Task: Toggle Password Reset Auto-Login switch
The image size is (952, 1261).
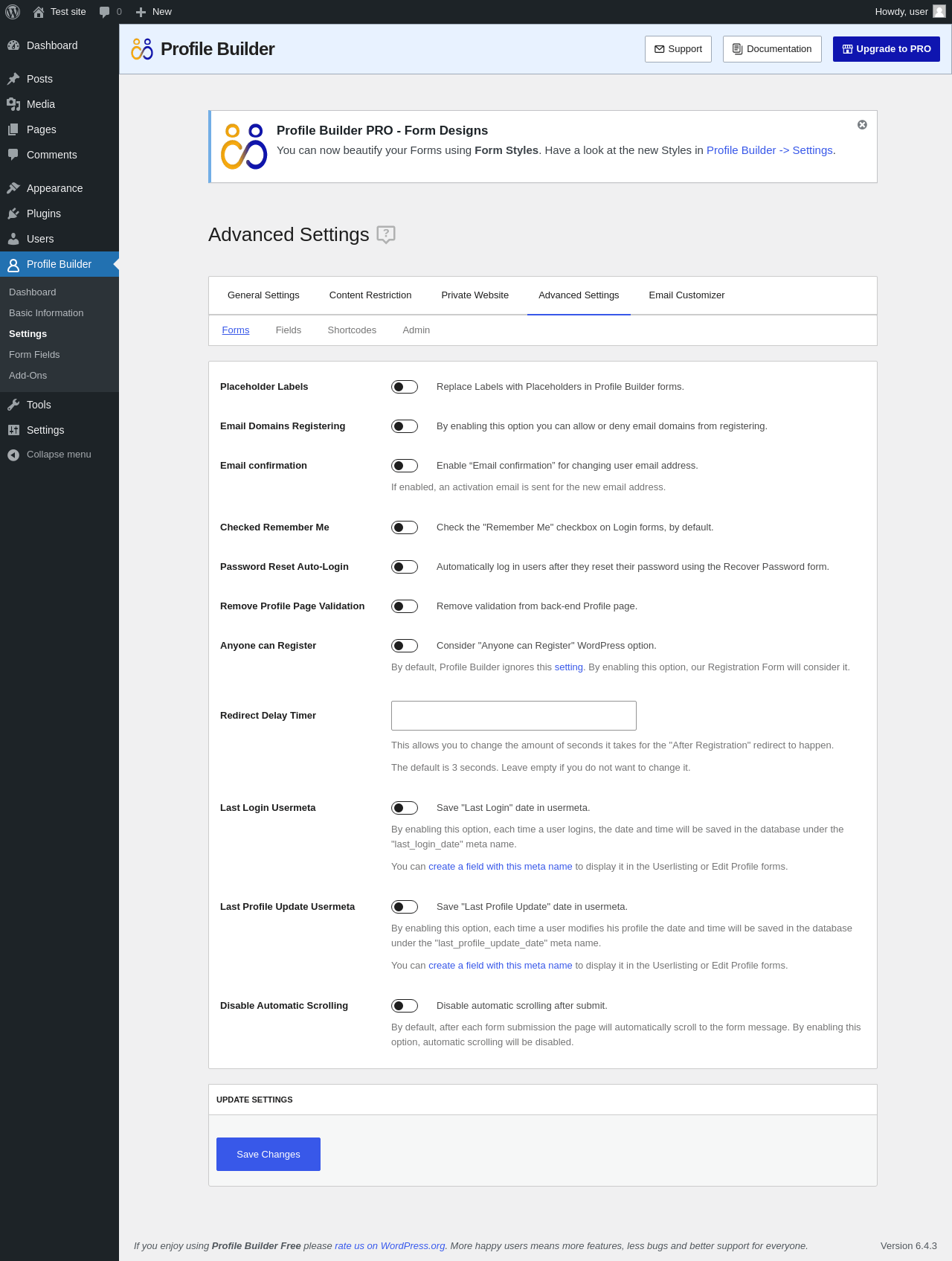Action: pyautogui.click(x=405, y=567)
